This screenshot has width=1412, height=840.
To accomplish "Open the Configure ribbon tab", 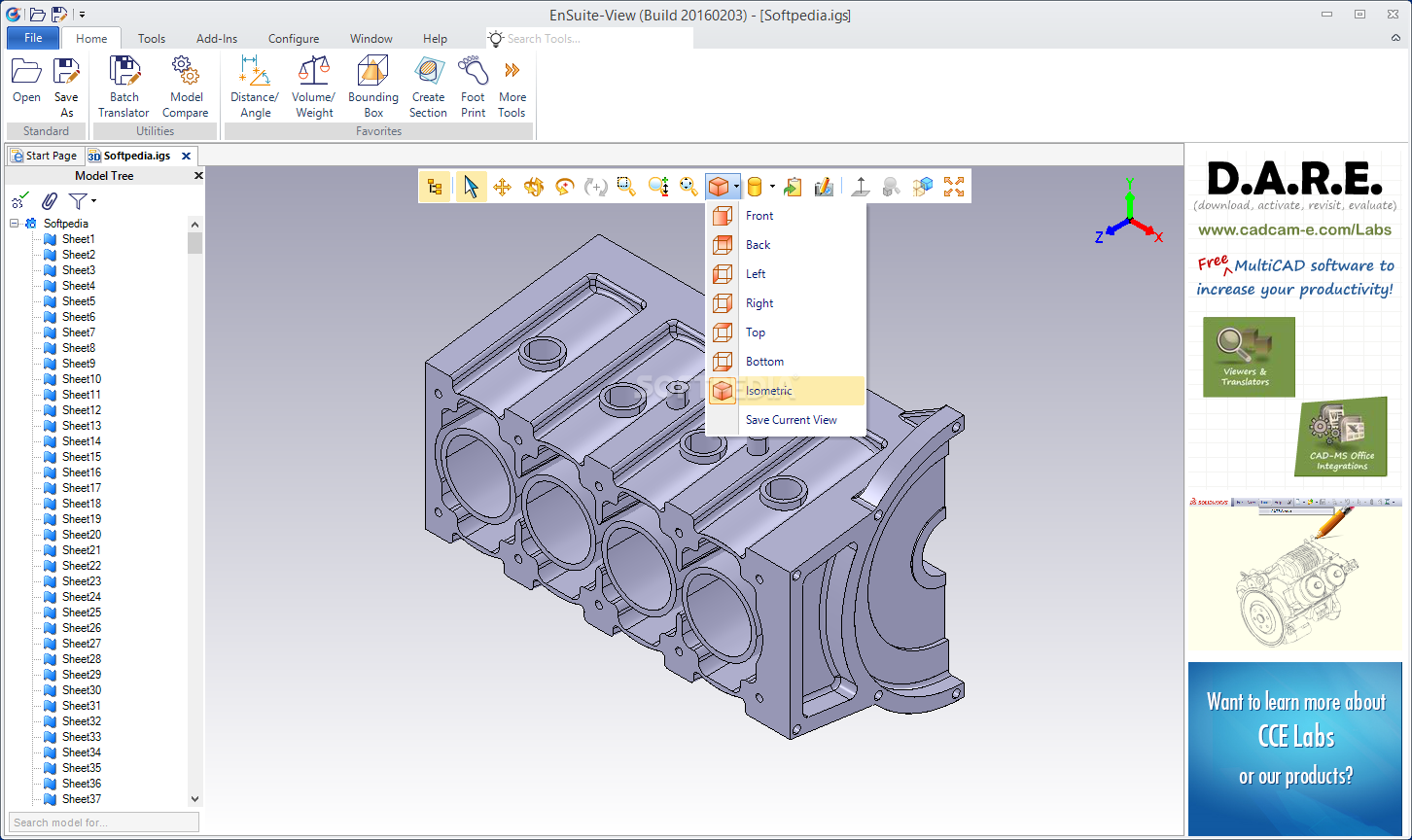I will (294, 39).
